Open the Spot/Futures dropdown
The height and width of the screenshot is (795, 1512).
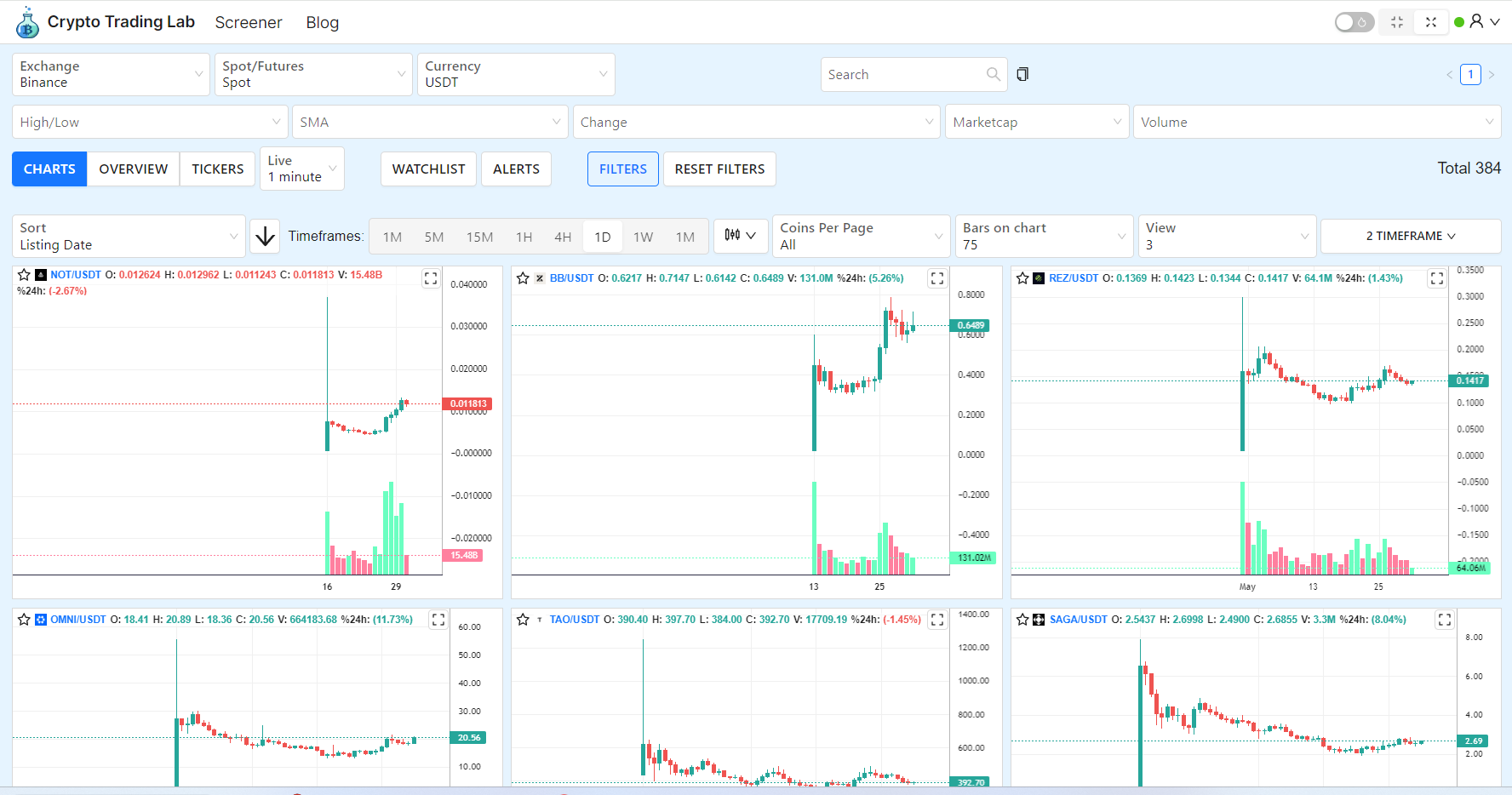[313, 74]
